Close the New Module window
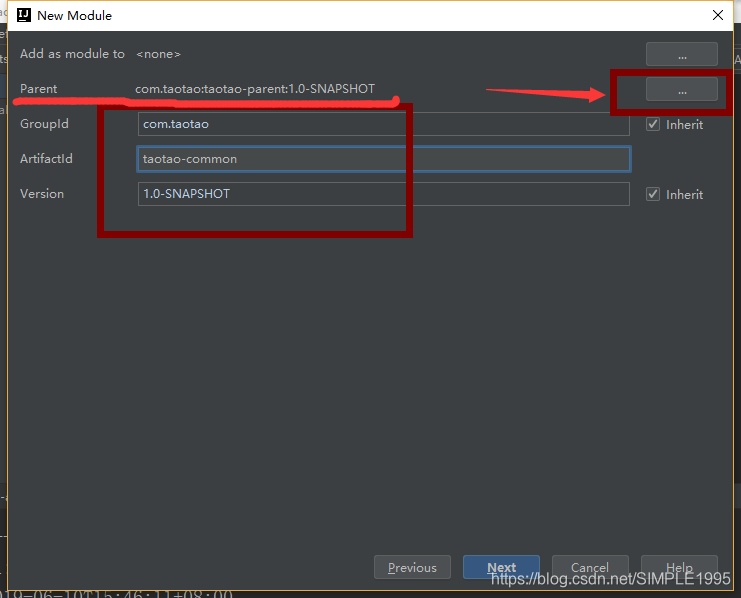The height and width of the screenshot is (598, 741). point(717,16)
